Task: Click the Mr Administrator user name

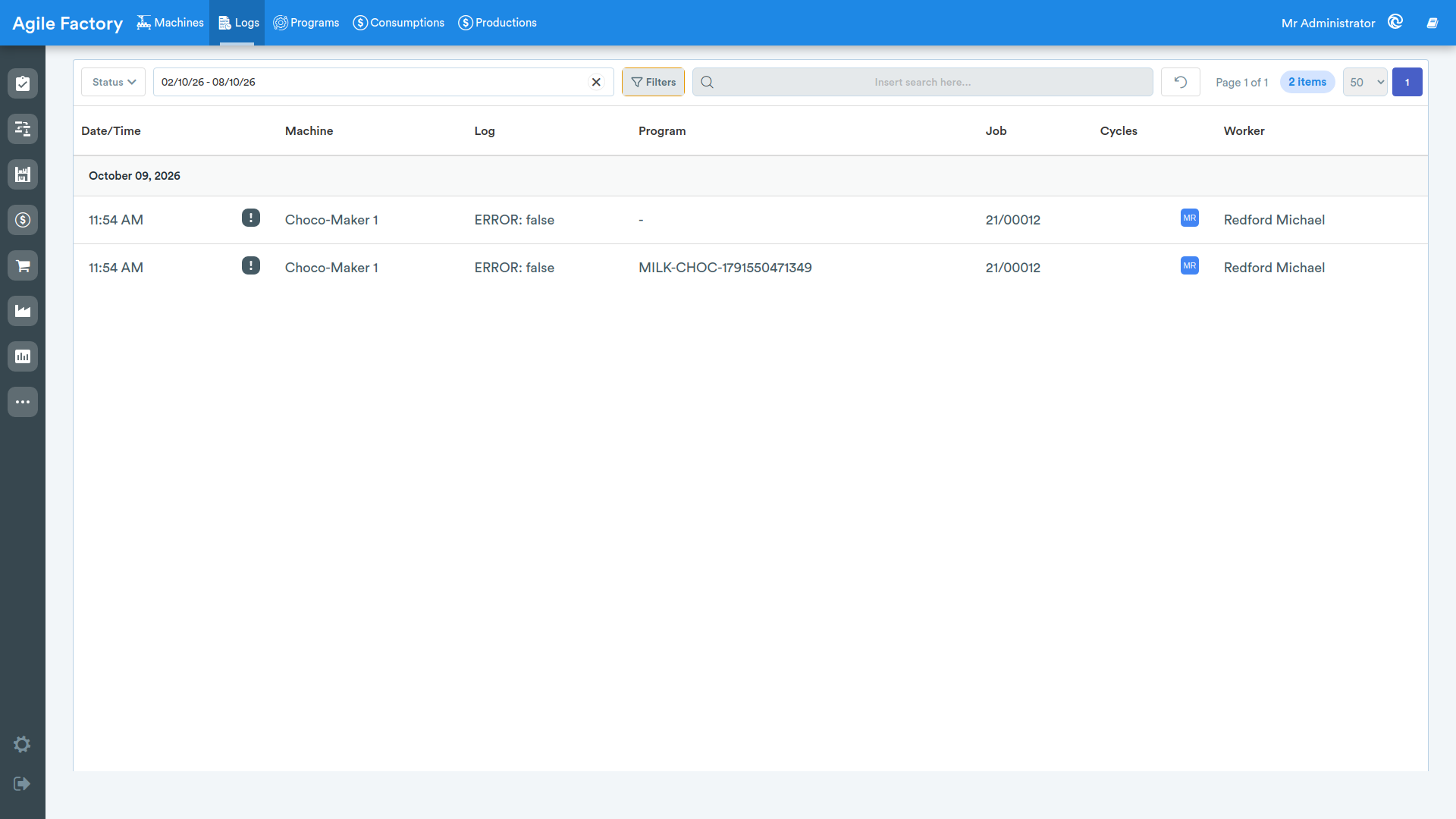Action: coord(1328,24)
